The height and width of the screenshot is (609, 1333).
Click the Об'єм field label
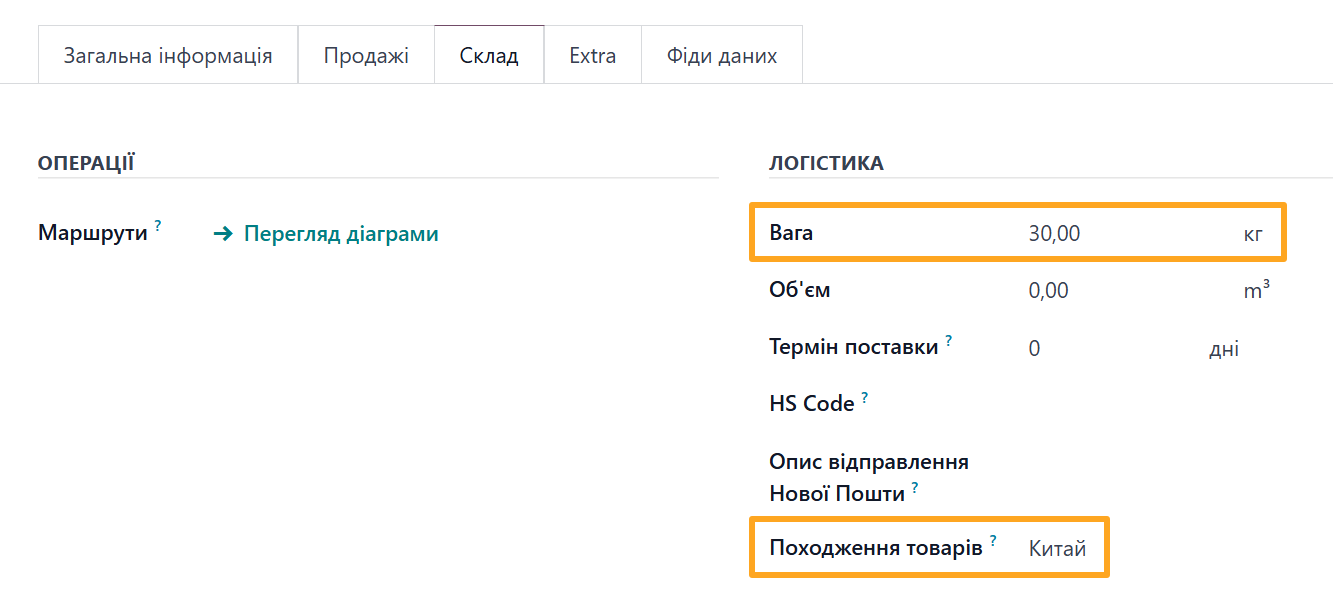[x=800, y=291]
